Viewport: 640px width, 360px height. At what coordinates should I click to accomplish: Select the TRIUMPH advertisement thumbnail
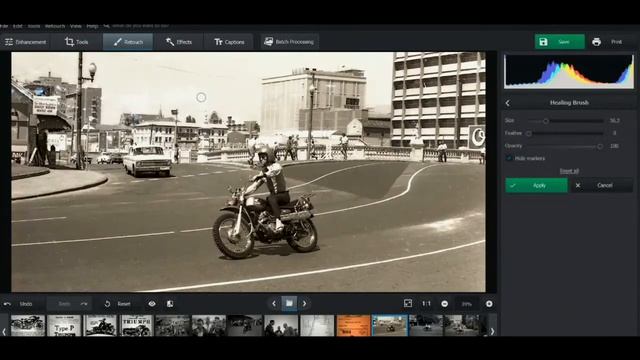[136, 325]
